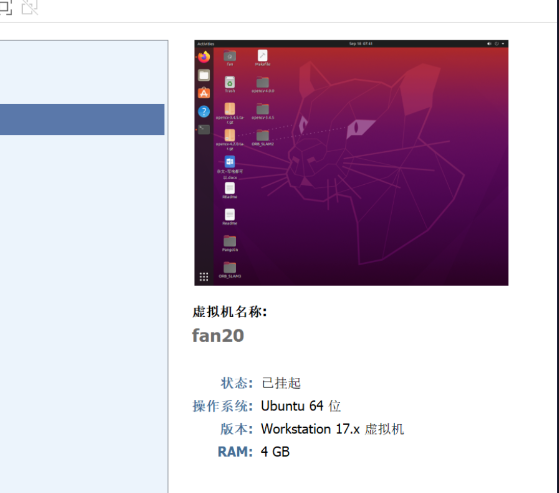The width and height of the screenshot is (559, 493).
Task: Click the RAM label
Action: (235, 452)
